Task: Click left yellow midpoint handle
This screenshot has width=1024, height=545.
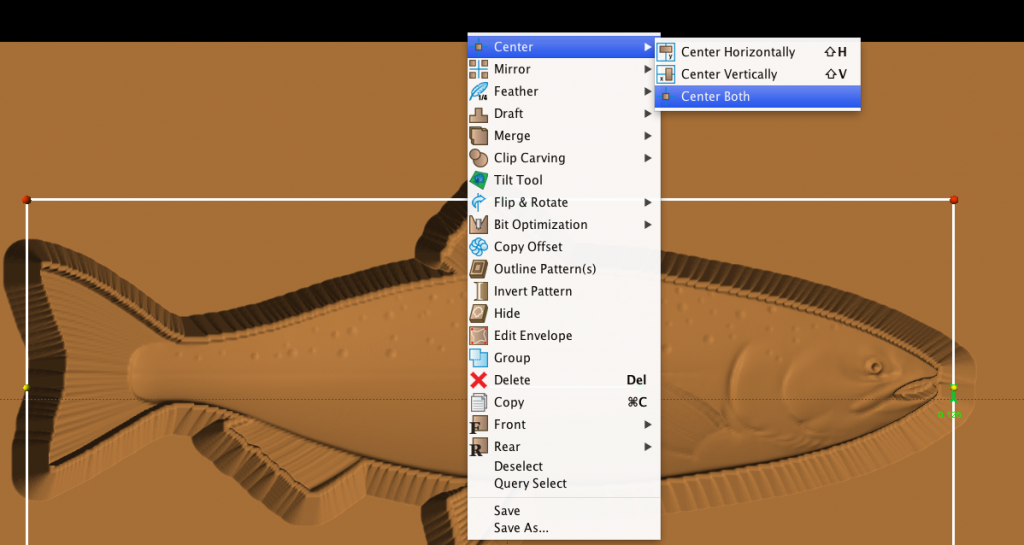Action: pos(26,388)
